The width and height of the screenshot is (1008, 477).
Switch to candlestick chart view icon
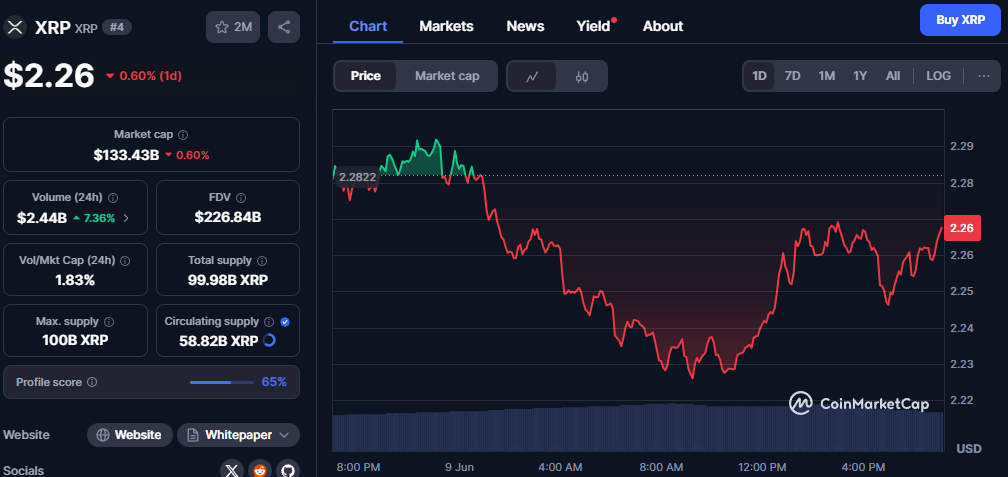click(x=582, y=76)
